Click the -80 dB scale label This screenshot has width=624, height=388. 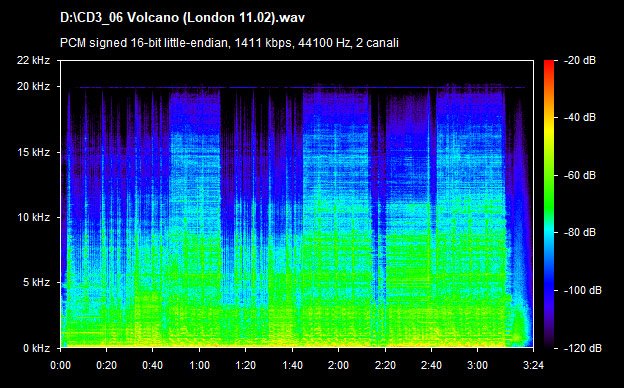579,232
